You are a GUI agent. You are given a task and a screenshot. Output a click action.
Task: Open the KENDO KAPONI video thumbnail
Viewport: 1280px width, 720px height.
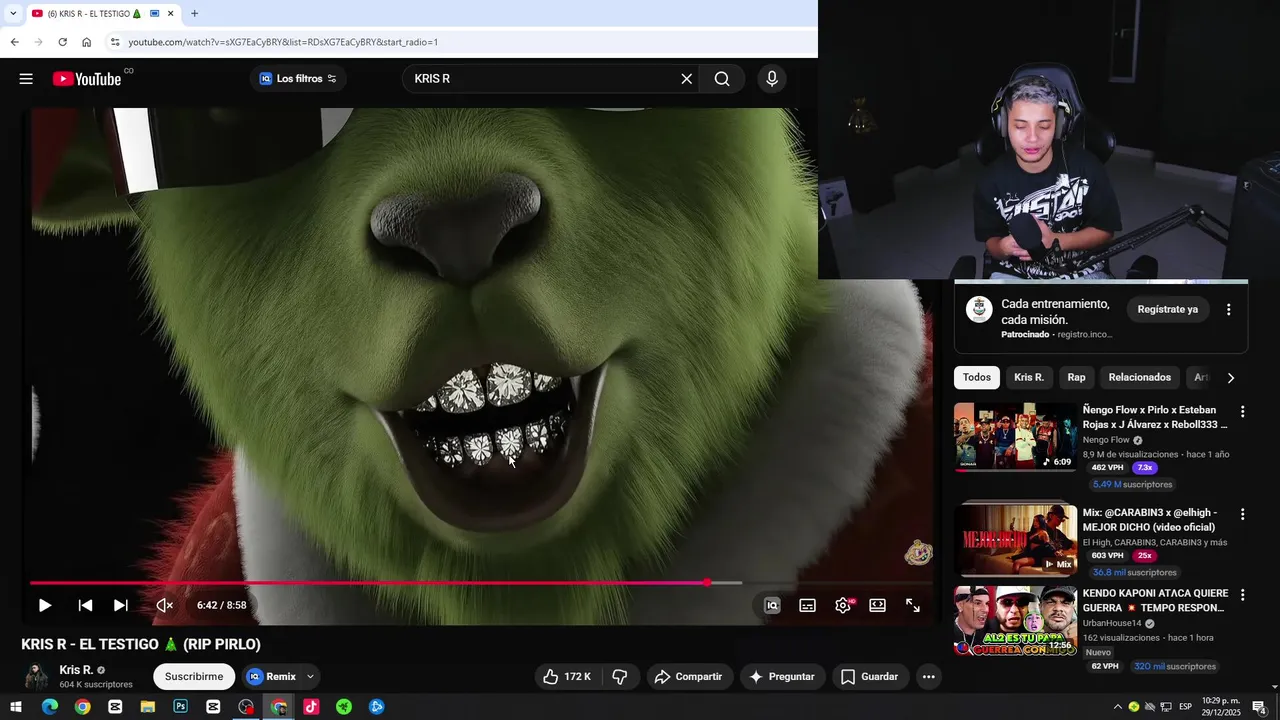1015,621
